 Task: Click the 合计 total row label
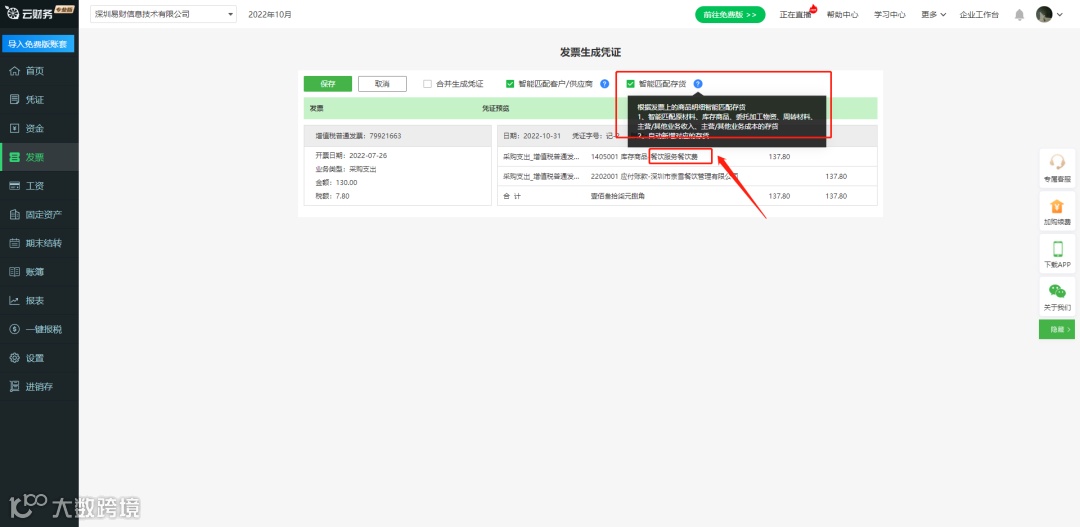(x=512, y=196)
